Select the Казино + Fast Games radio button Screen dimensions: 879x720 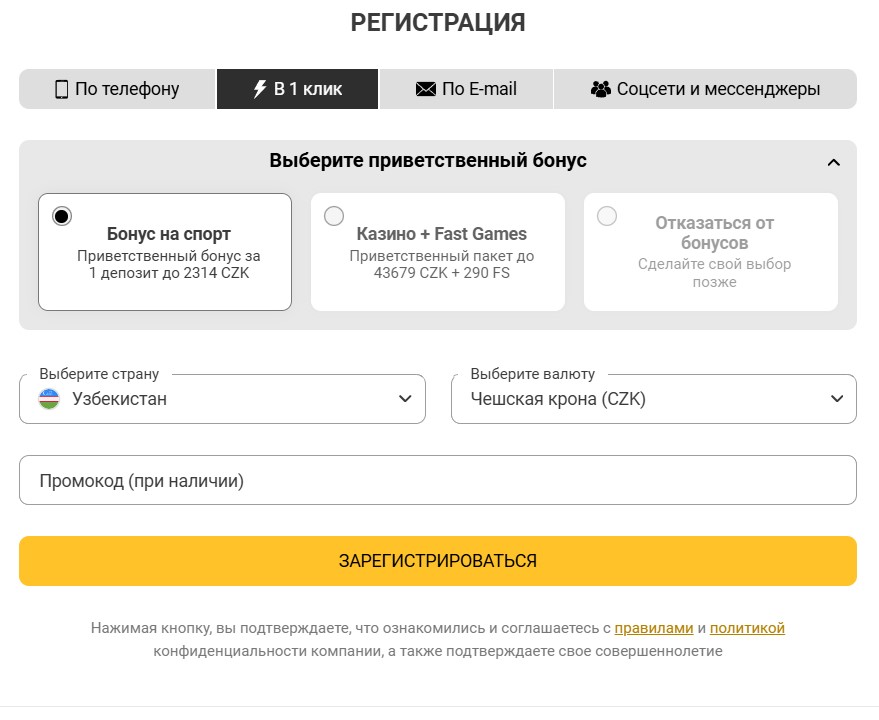(x=333, y=214)
